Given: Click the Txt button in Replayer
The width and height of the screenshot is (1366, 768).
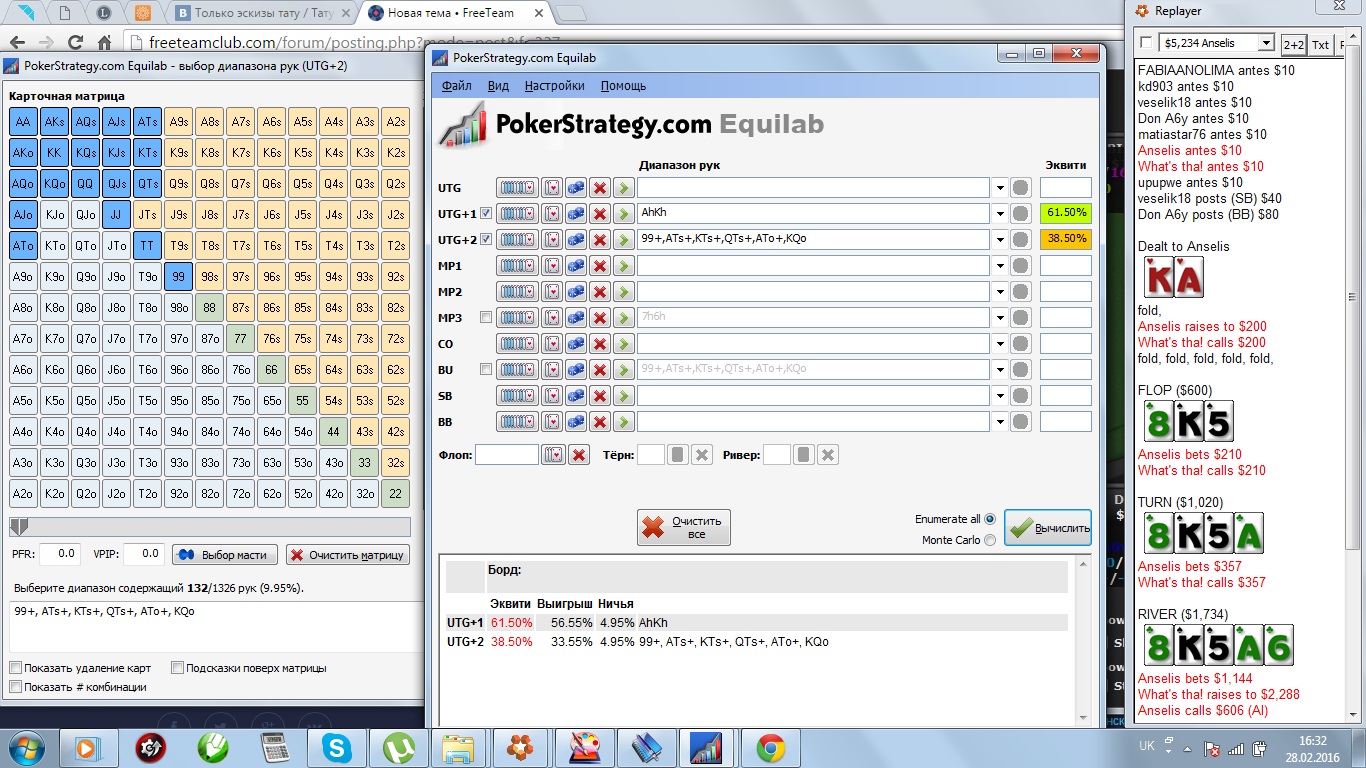Looking at the screenshot, I should tap(1320, 44).
